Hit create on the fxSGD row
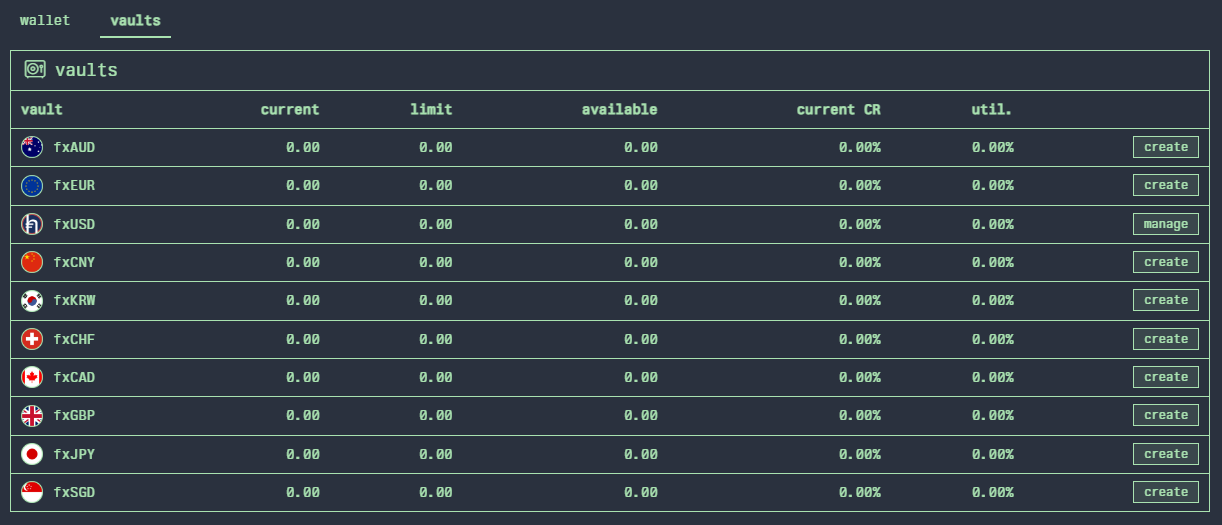The image size is (1222, 525). 1165,492
